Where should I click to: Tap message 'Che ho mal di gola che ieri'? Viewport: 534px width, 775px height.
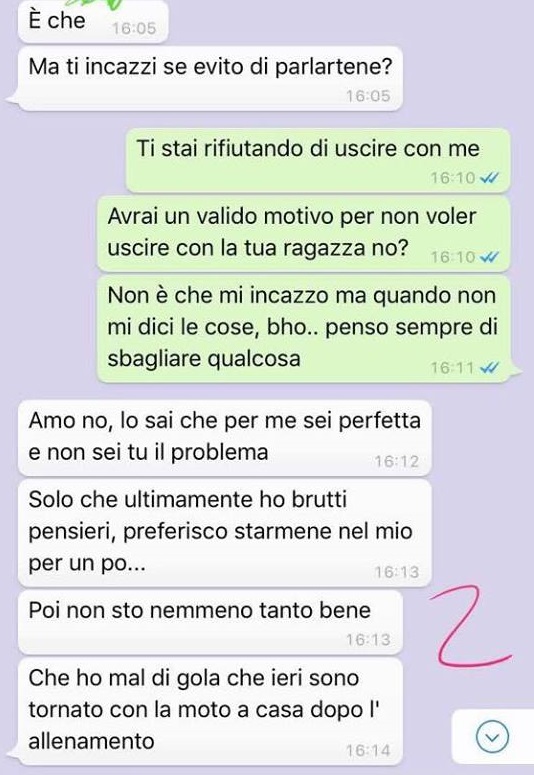tap(210, 712)
